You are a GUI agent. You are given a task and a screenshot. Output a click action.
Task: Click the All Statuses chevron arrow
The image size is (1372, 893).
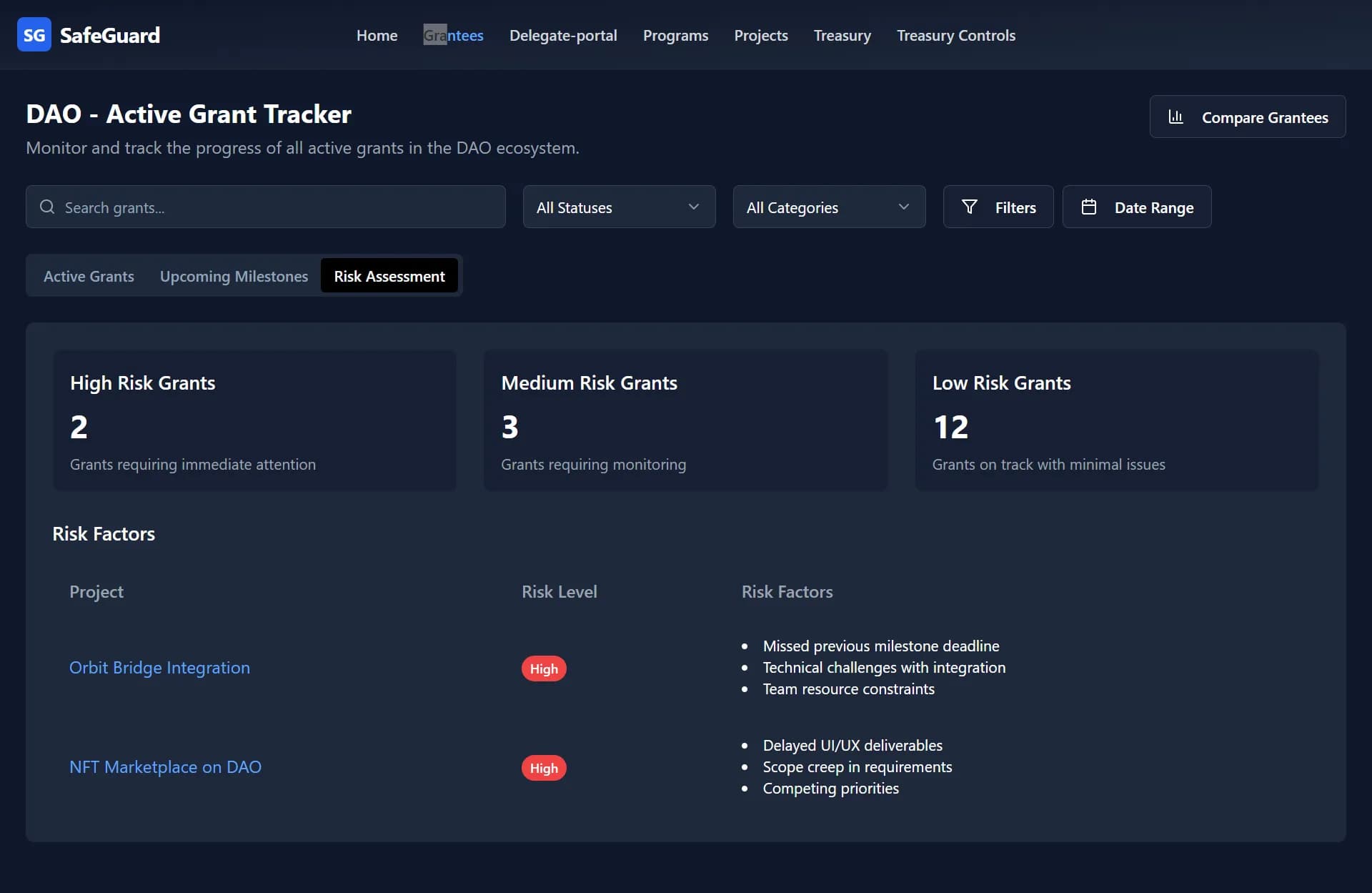click(x=693, y=207)
